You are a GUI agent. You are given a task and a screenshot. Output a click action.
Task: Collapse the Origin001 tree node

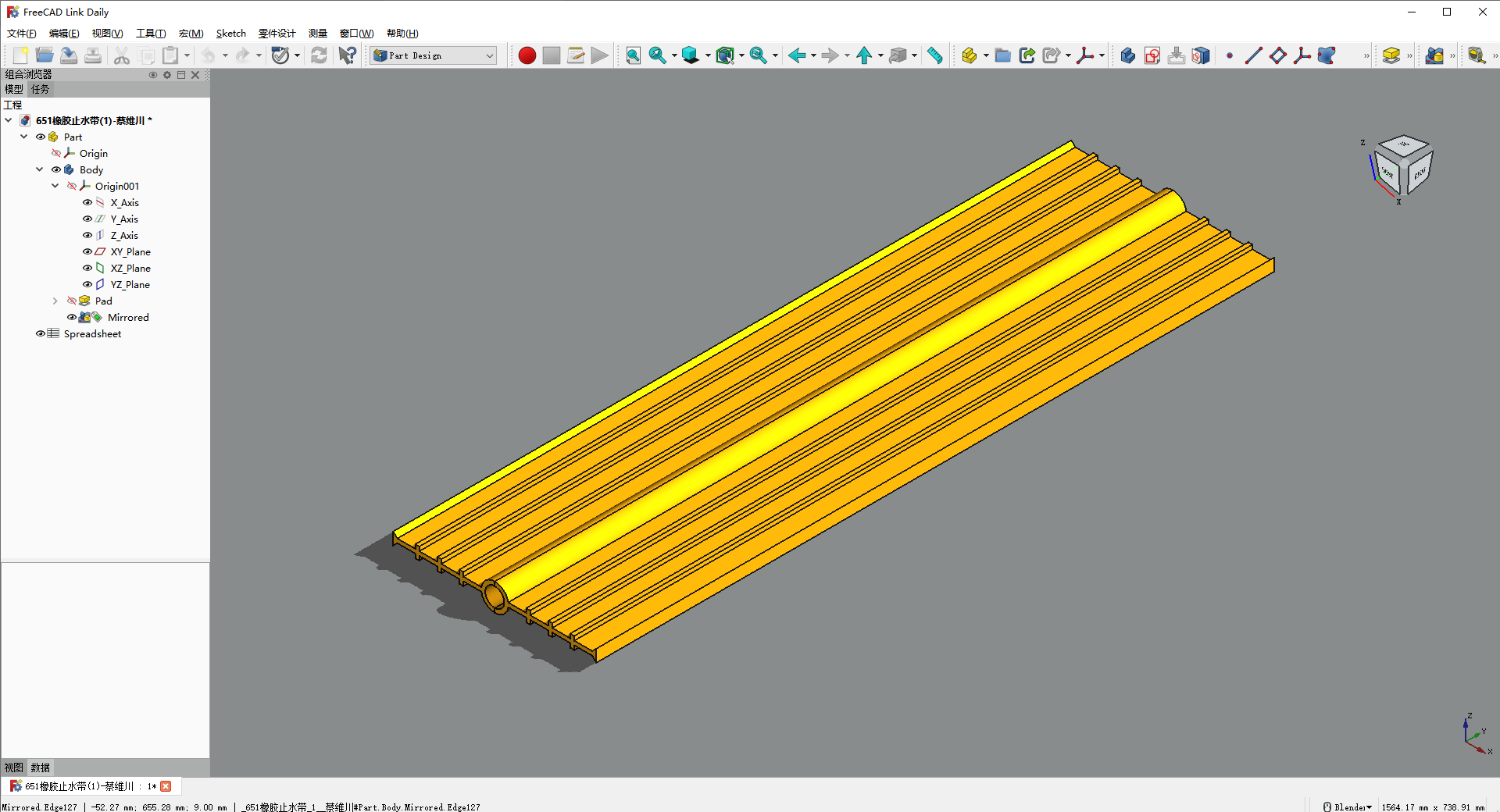[55, 186]
